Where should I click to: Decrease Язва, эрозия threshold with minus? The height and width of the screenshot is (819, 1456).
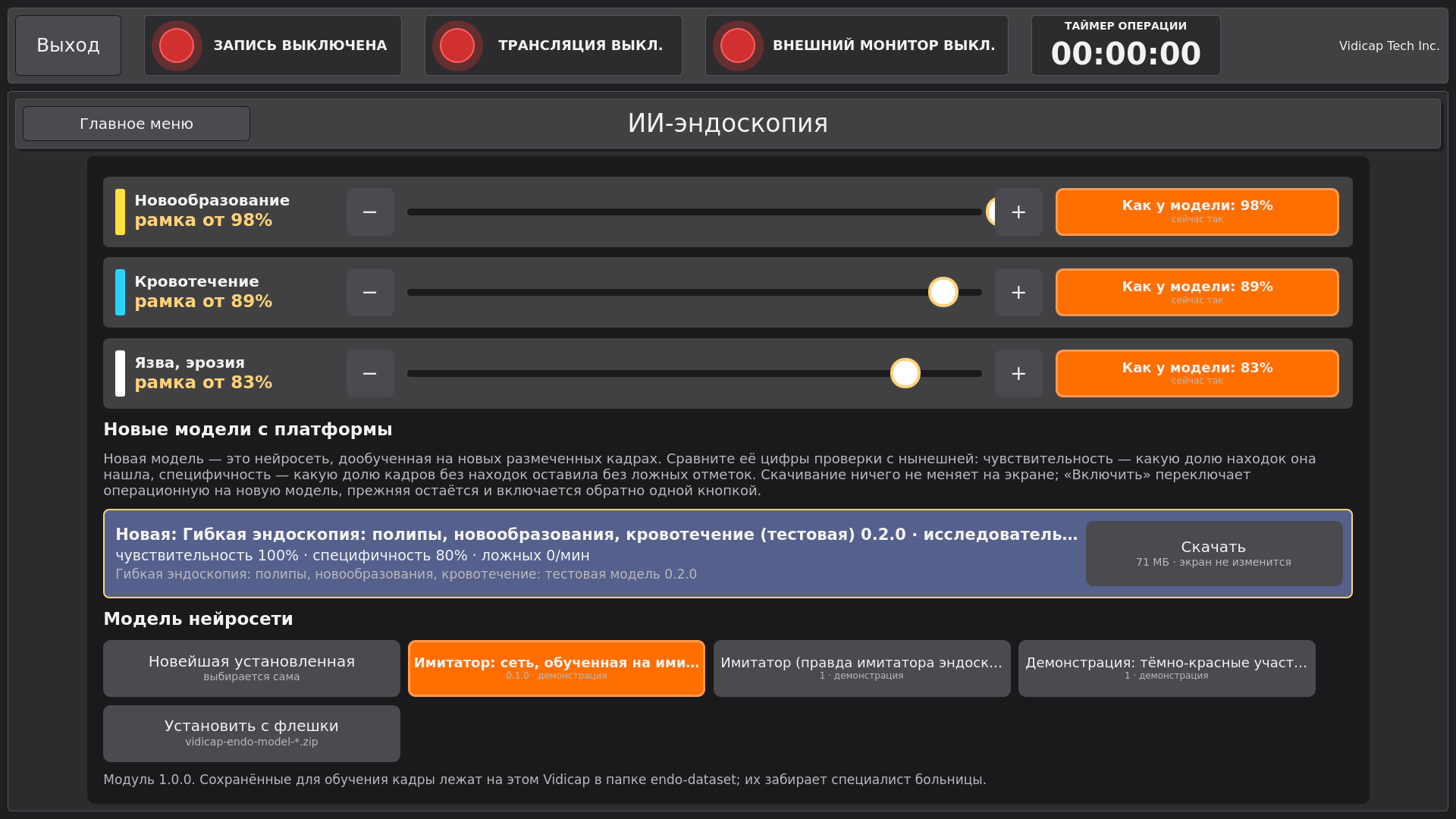(x=370, y=373)
